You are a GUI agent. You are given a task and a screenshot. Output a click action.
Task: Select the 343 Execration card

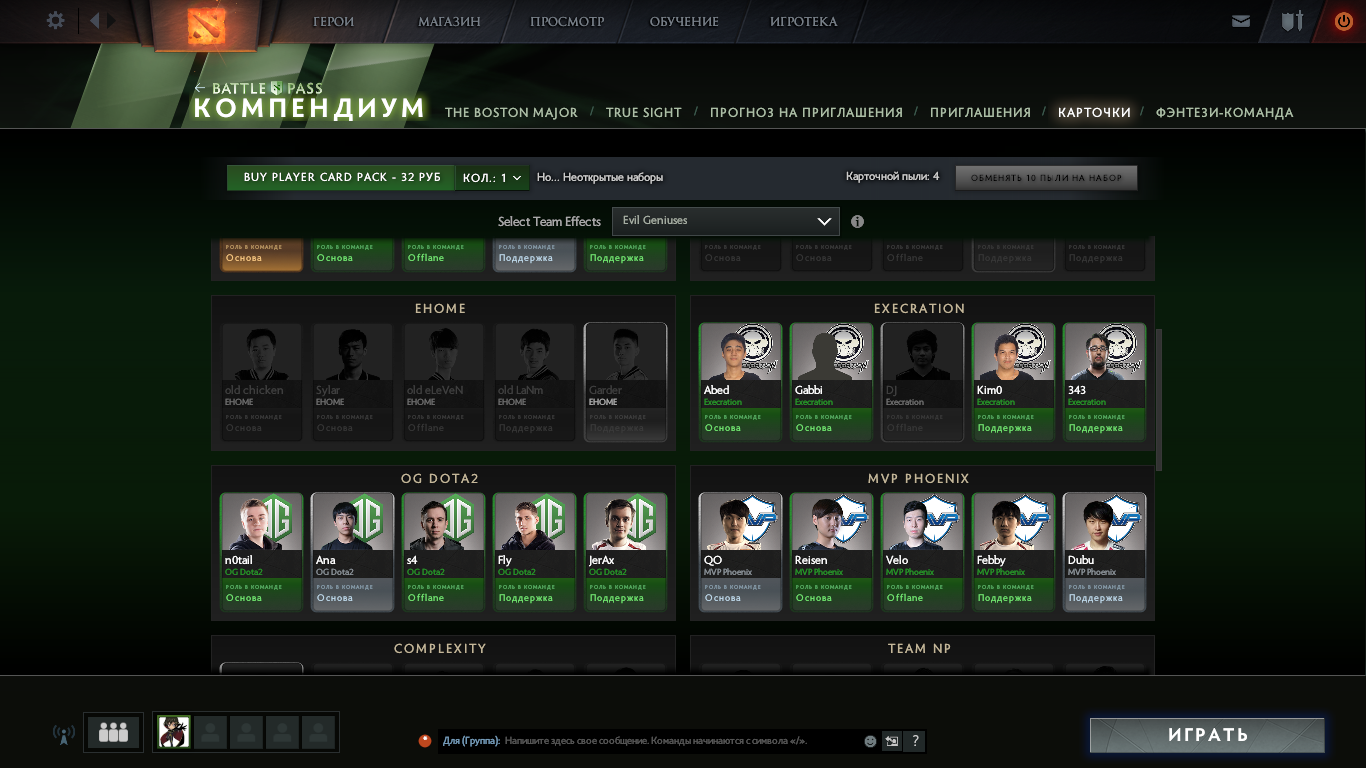(x=1104, y=382)
